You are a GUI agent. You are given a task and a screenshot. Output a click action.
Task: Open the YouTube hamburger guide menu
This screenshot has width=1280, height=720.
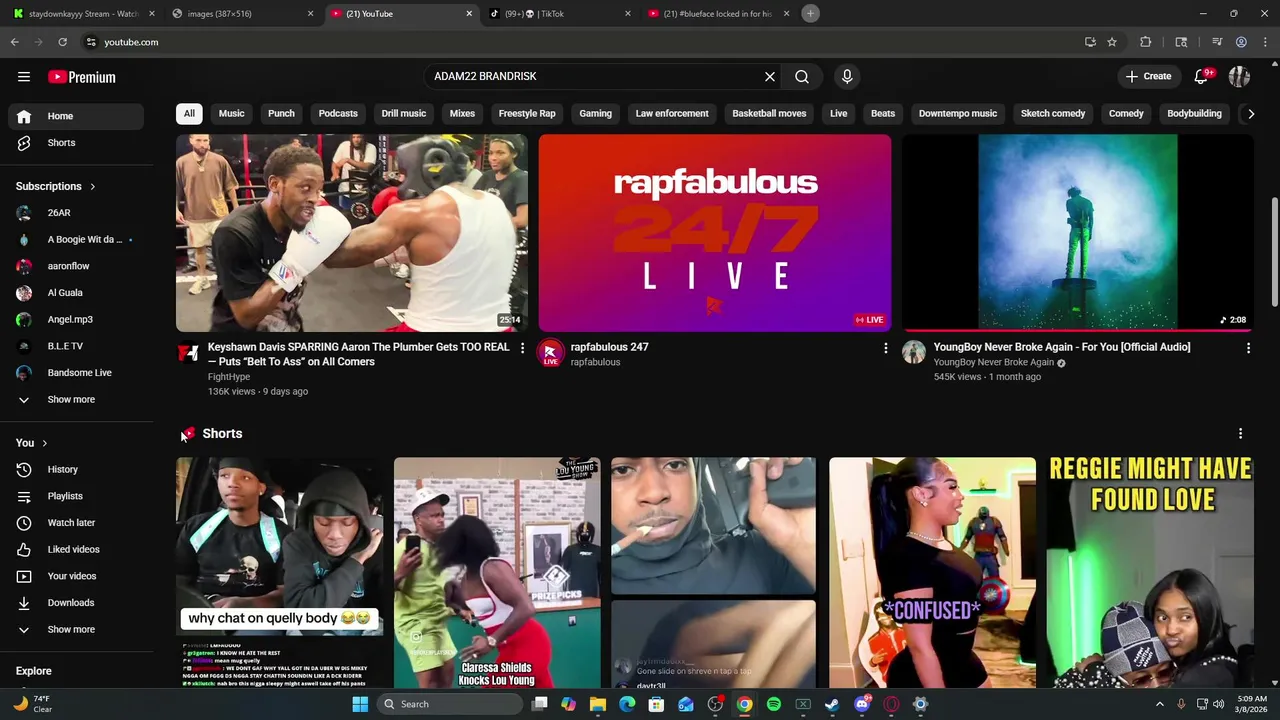point(24,77)
